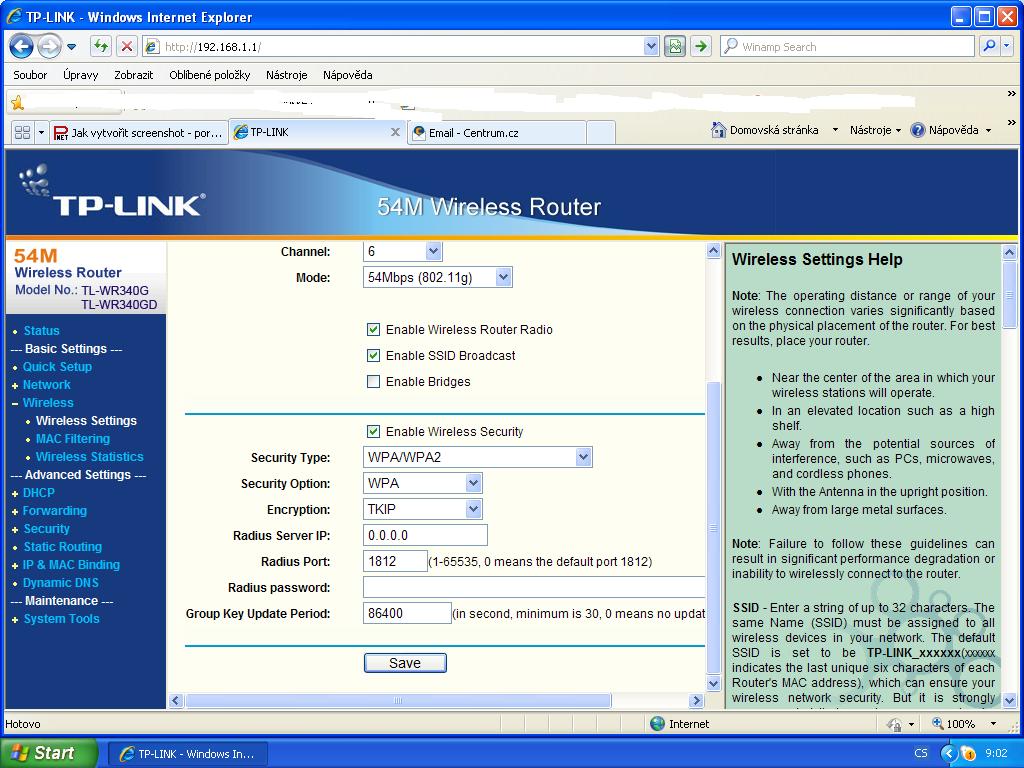Open MAC Filtering page
The width and height of the screenshot is (1024, 768).
click(x=72, y=439)
